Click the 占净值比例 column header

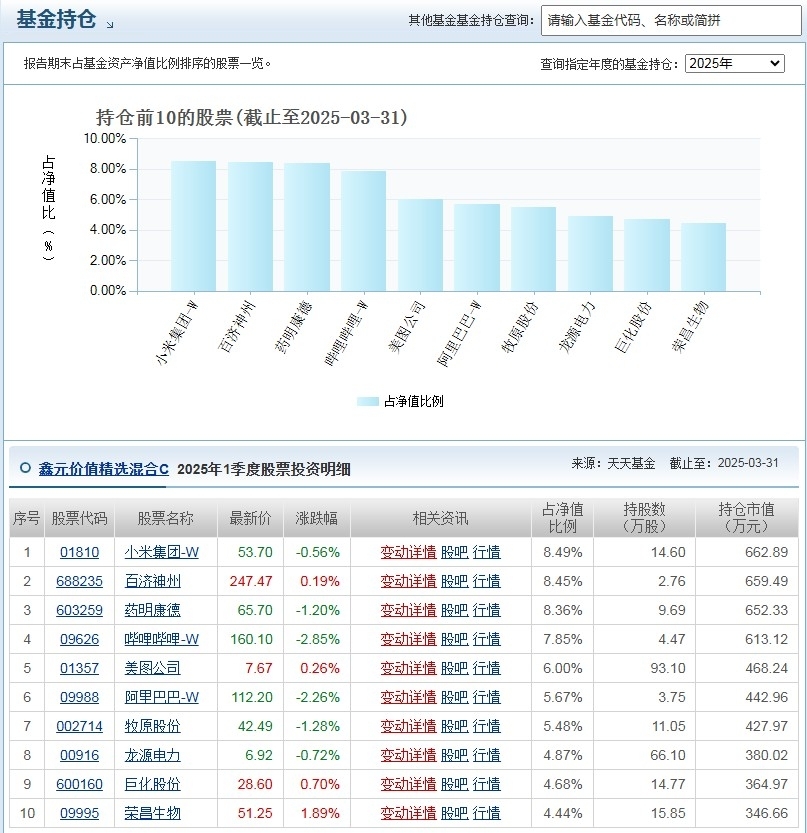click(563, 518)
